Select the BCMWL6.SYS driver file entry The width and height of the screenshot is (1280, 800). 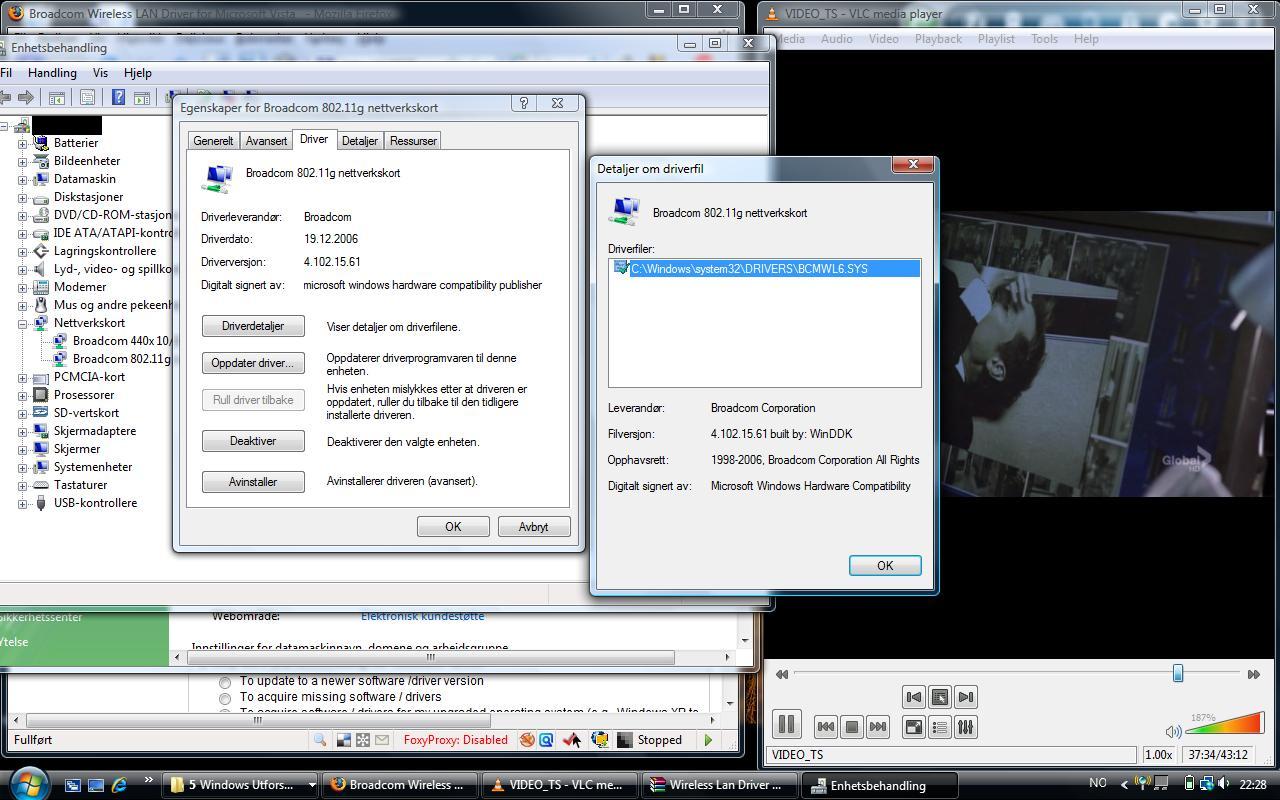tap(765, 268)
